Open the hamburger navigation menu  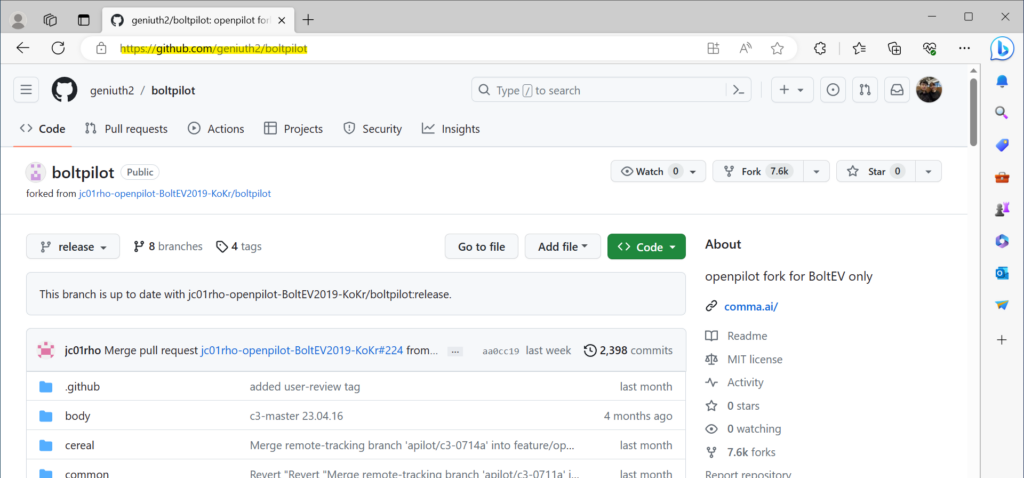coord(26,90)
